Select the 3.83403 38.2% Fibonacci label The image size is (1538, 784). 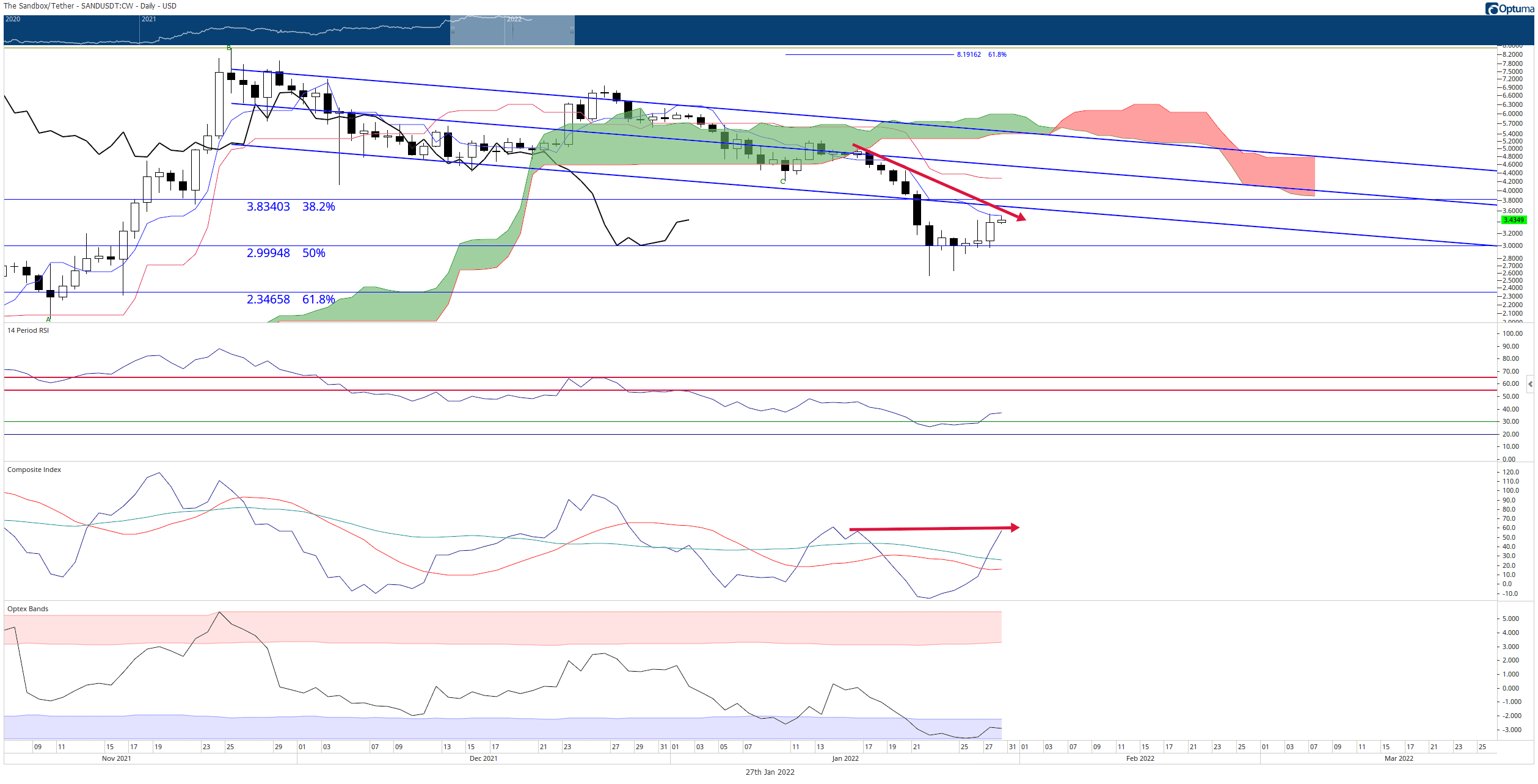[x=291, y=206]
